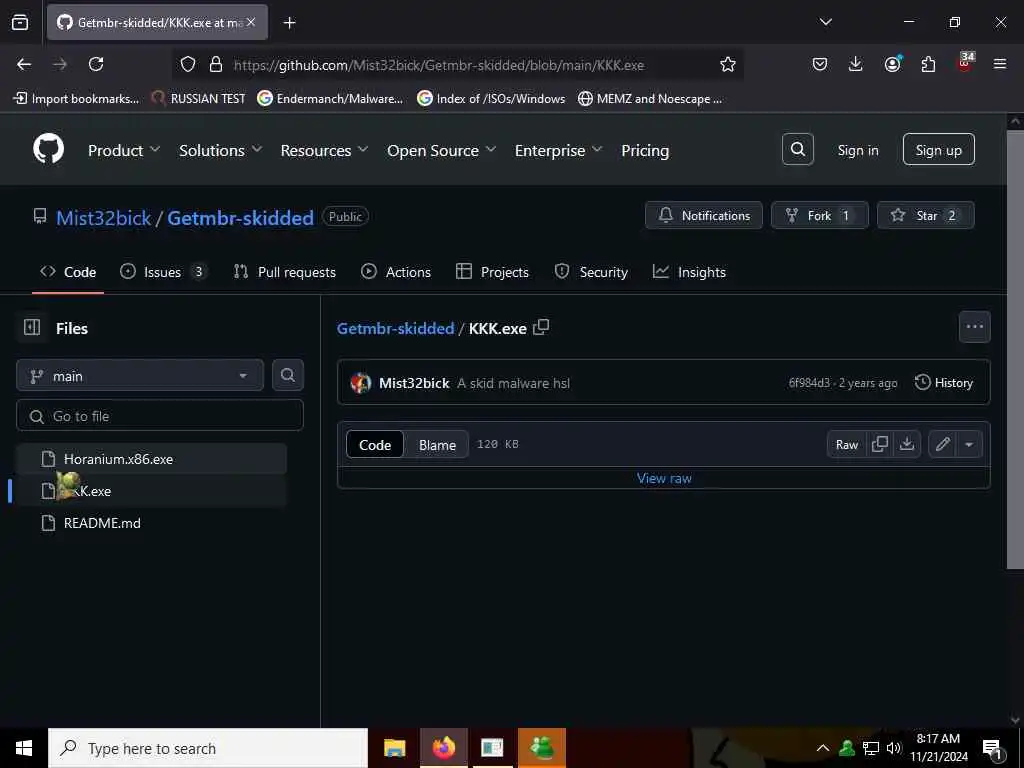The height and width of the screenshot is (768, 1024).
Task: Collapse file tree side panel icon
Action: tap(32, 327)
